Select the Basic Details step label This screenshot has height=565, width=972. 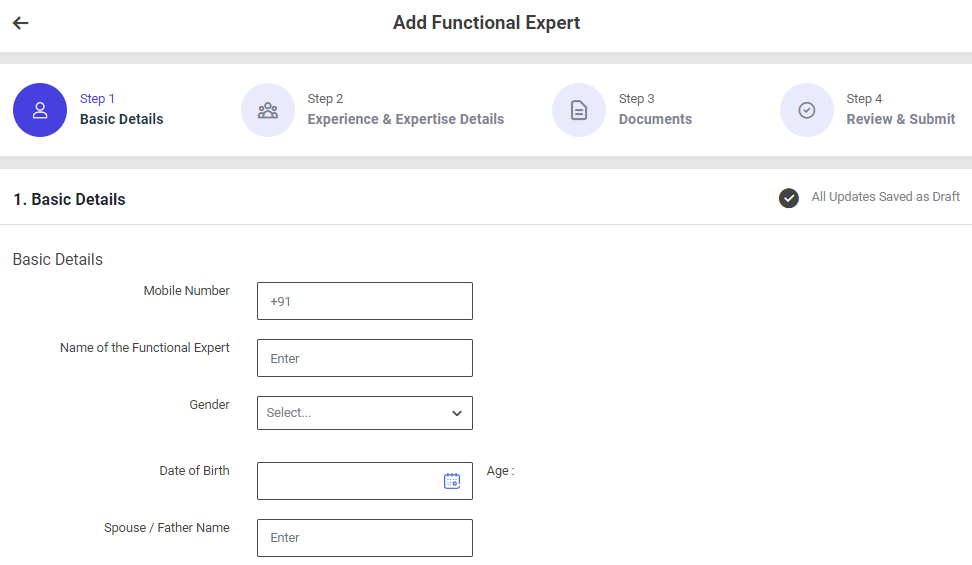click(x=121, y=119)
